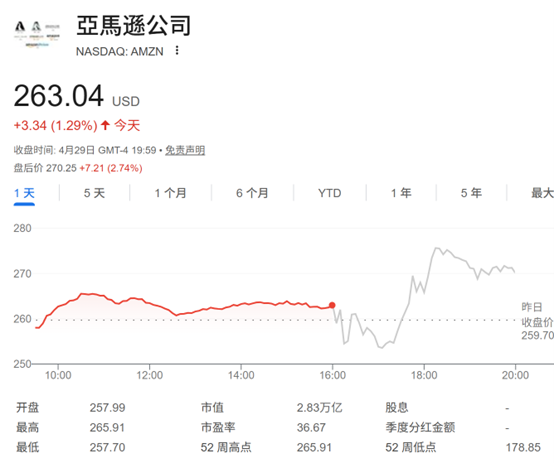Screen dimensions: 554x463
Task: Select the 1 天 time range tab
Action: click(x=24, y=193)
